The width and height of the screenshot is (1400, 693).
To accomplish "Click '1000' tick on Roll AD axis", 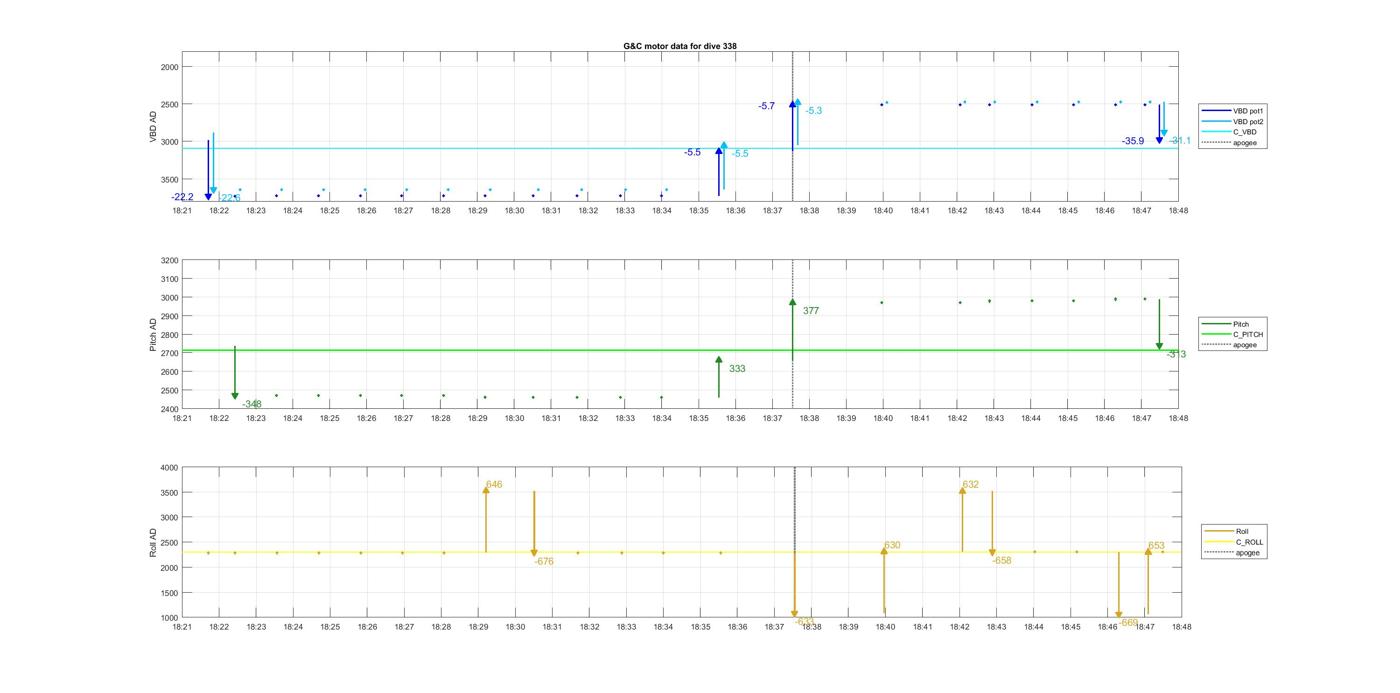I will pos(169,618).
